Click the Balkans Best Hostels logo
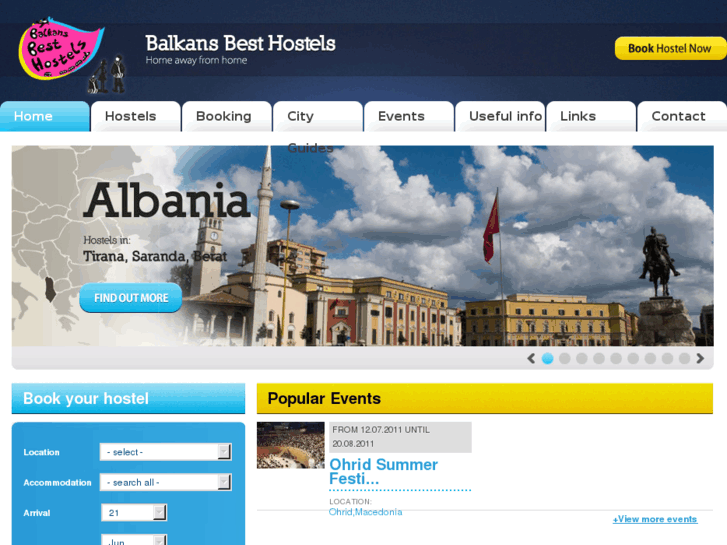727x545 pixels. pos(72,56)
